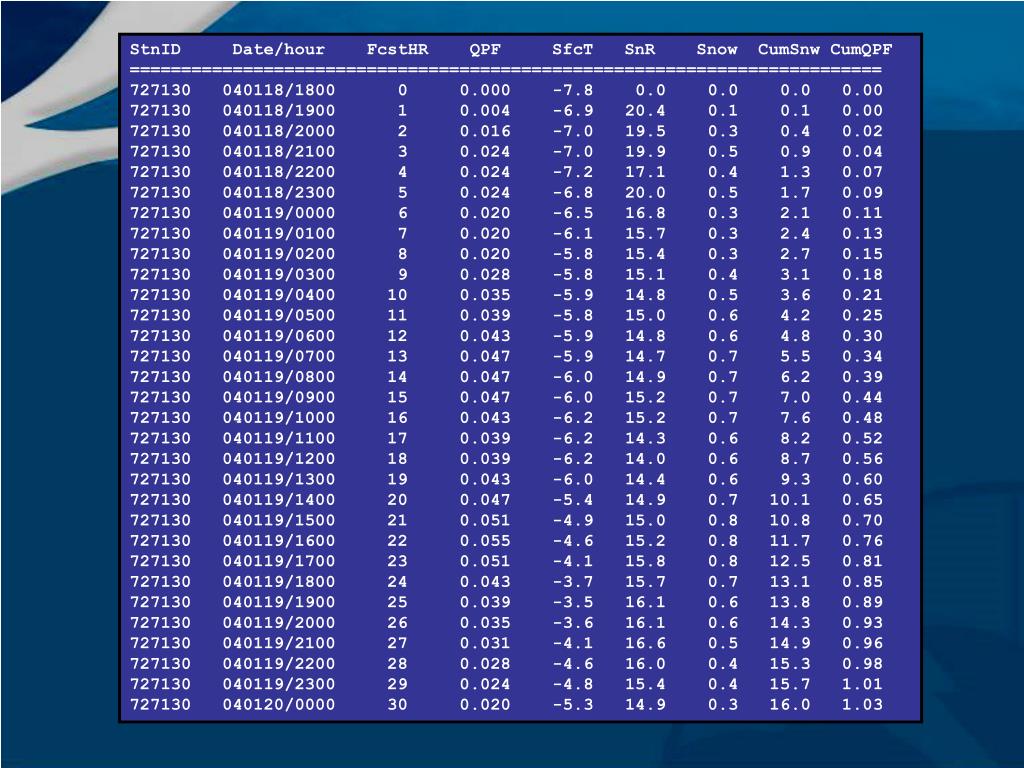Click QPF value 0.055
This screenshot has height=768, width=1024.
[x=485, y=540]
